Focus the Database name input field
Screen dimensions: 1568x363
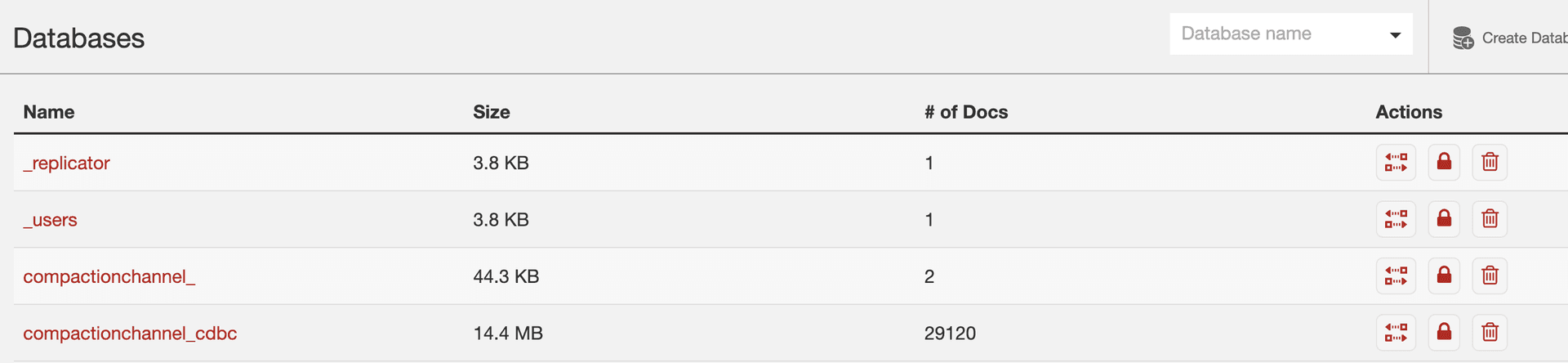point(1274,34)
